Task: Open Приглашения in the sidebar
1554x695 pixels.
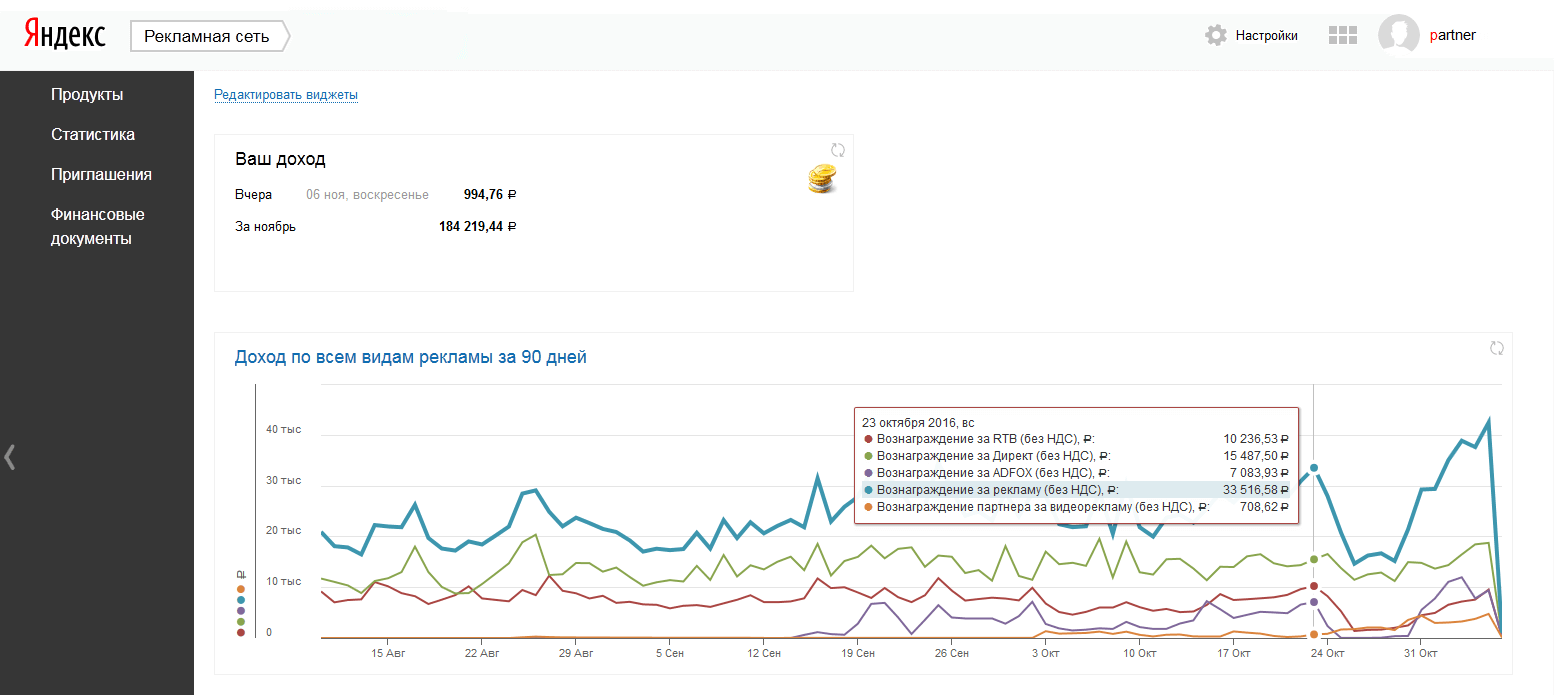Action: [101, 175]
